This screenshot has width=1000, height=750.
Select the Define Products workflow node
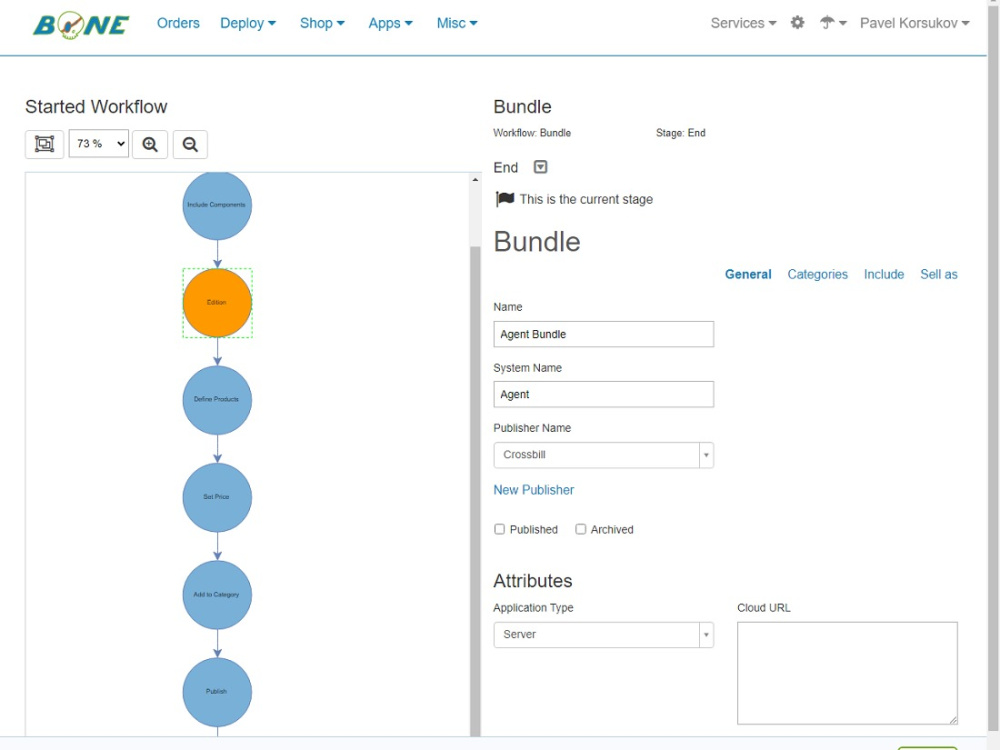217,400
